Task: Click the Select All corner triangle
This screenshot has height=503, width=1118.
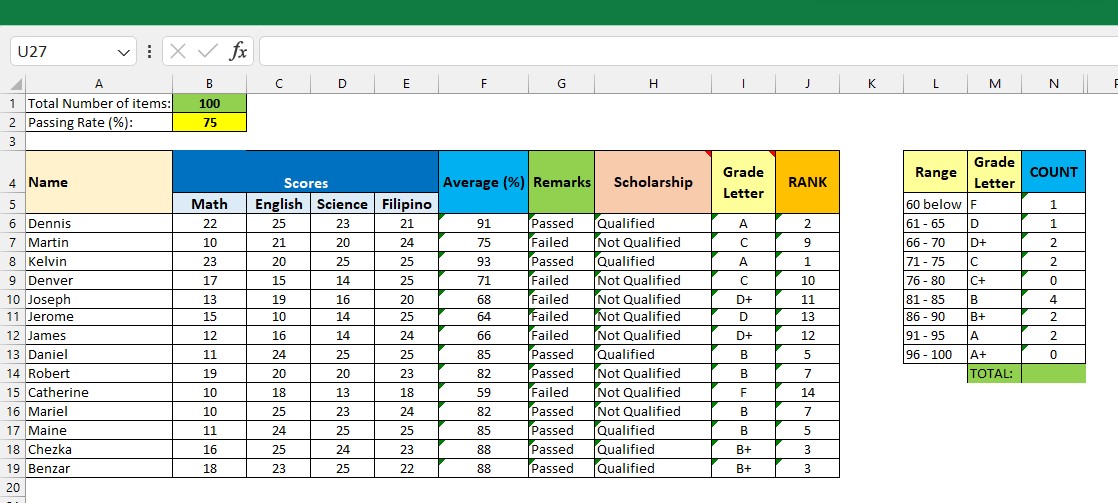Action: click(x=14, y=85)
